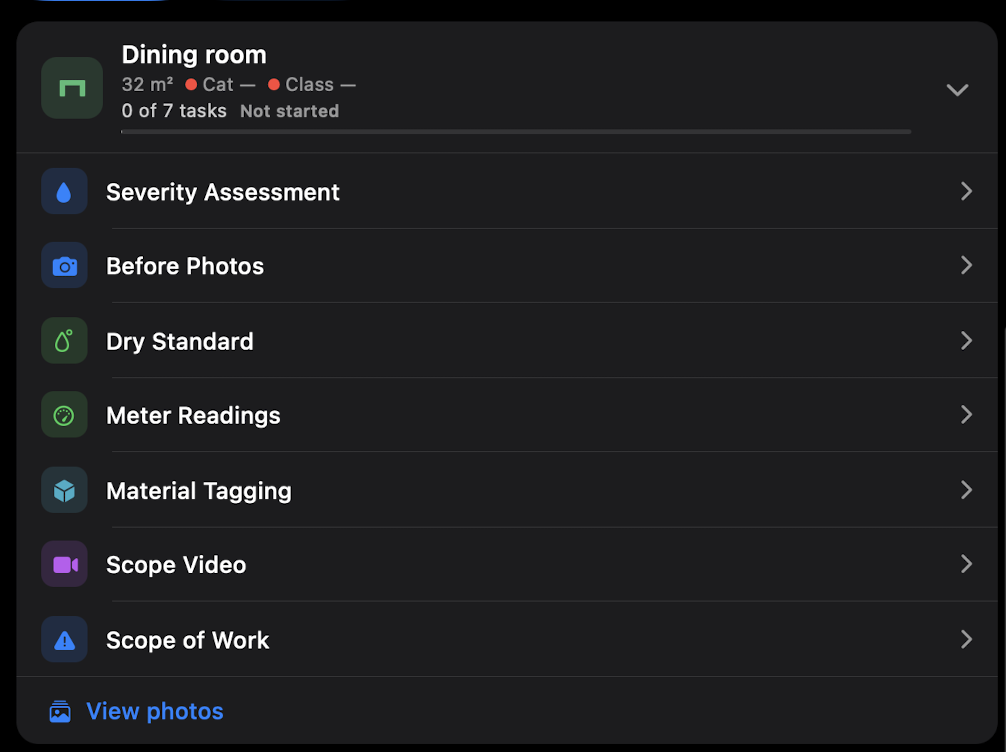The width and height of the screenshot is (1006, 752).
Task: Click the Dining room table icon
Action: coord(72,88)
